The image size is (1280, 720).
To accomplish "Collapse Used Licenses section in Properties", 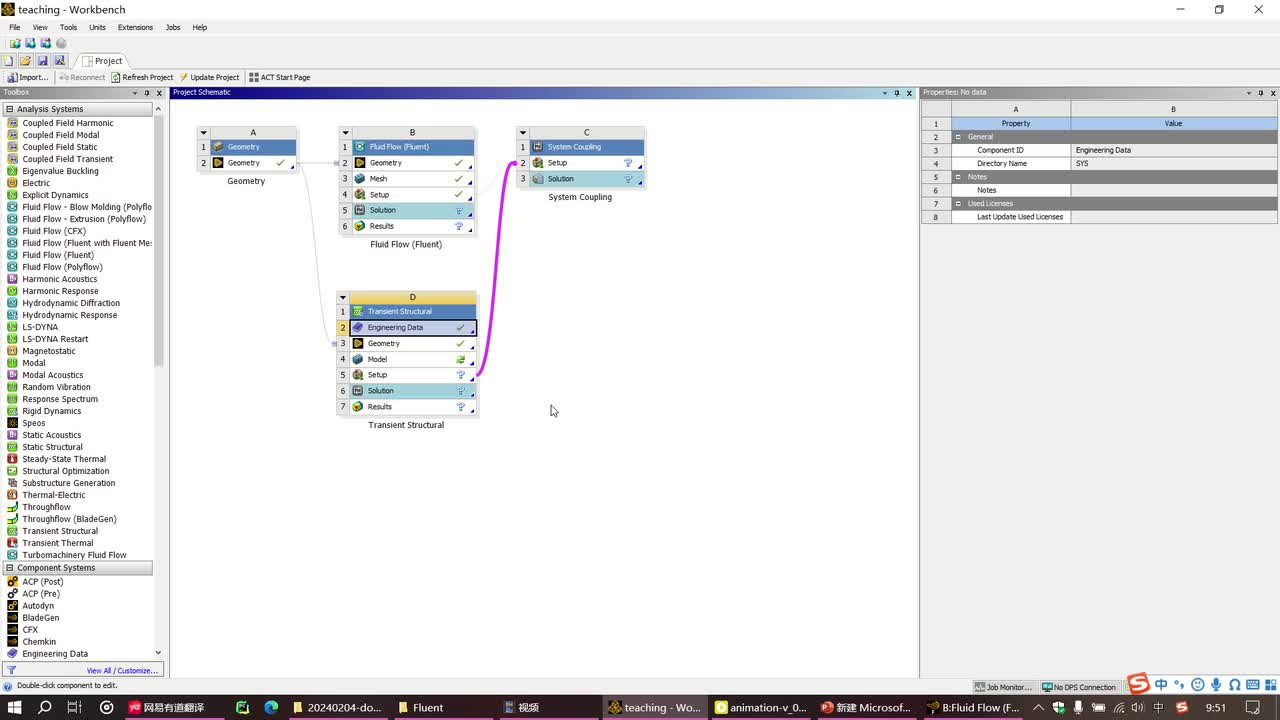I will tap(958, 203).
